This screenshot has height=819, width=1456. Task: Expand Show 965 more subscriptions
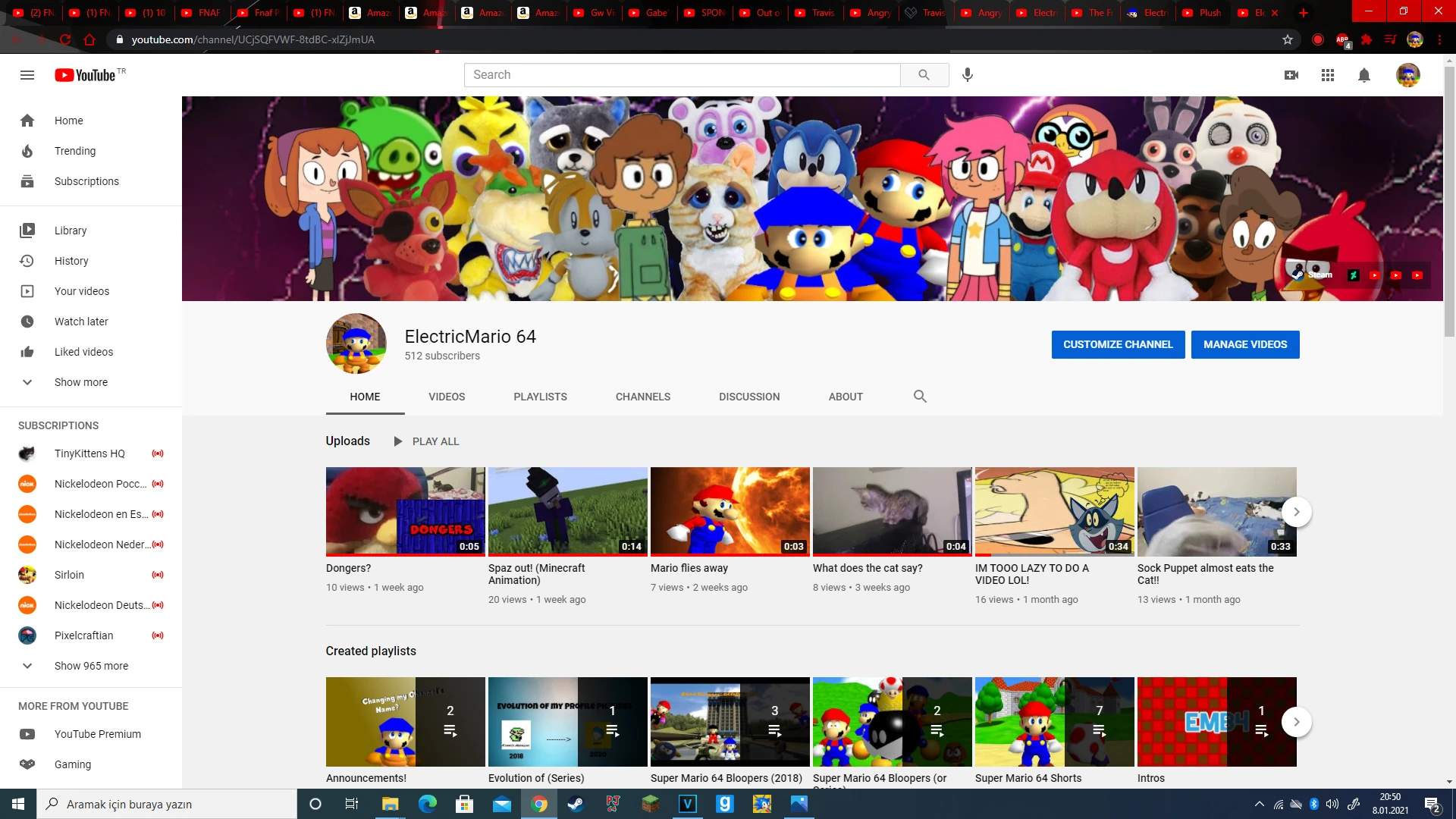pos(92,666)
